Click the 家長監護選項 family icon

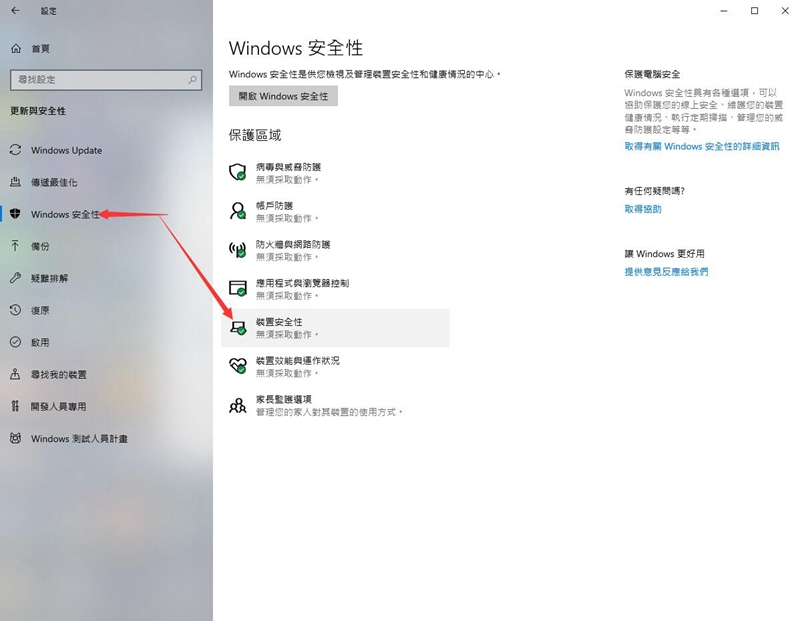tap(238, 405)
